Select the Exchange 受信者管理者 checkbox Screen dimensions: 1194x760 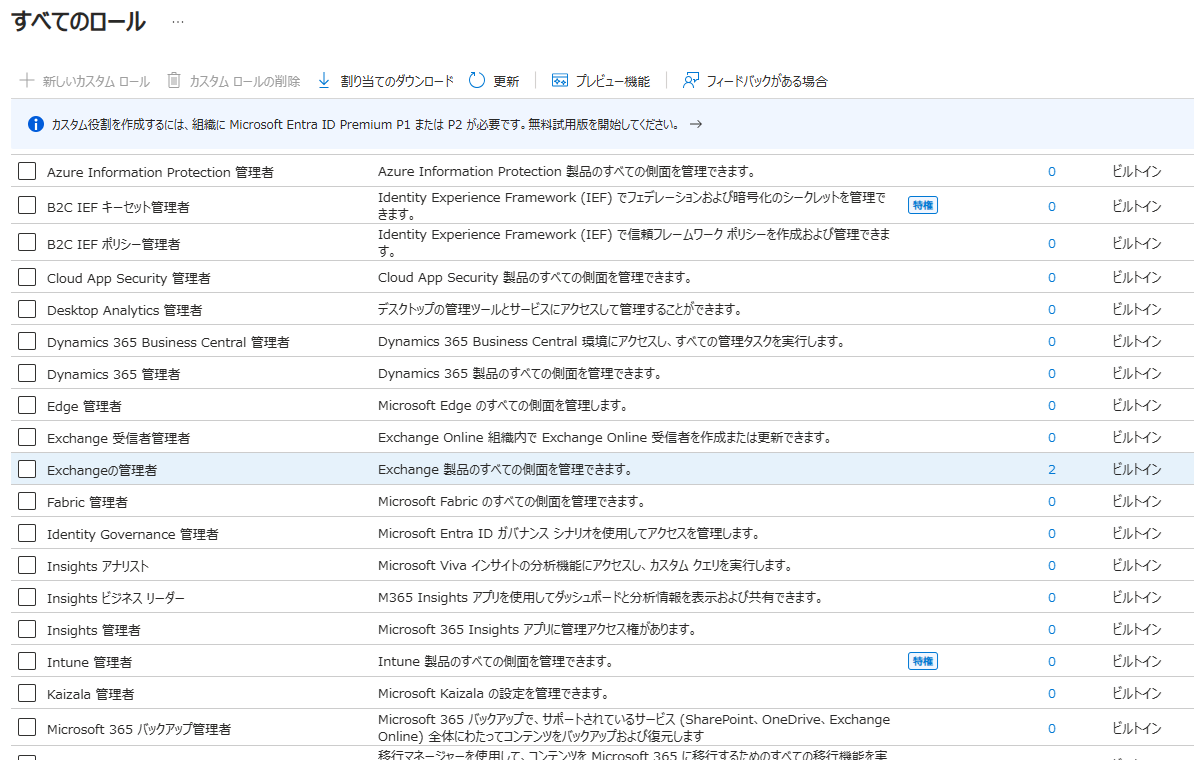[27, 436]
